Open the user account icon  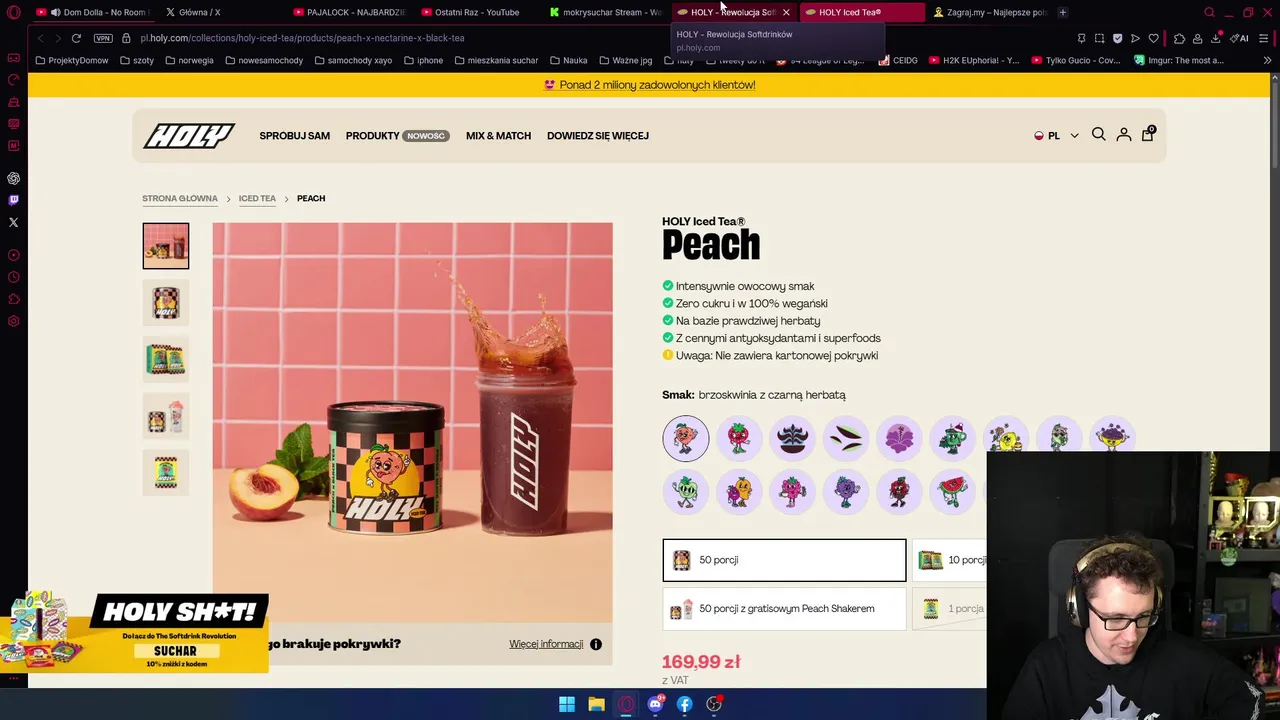1123,135
